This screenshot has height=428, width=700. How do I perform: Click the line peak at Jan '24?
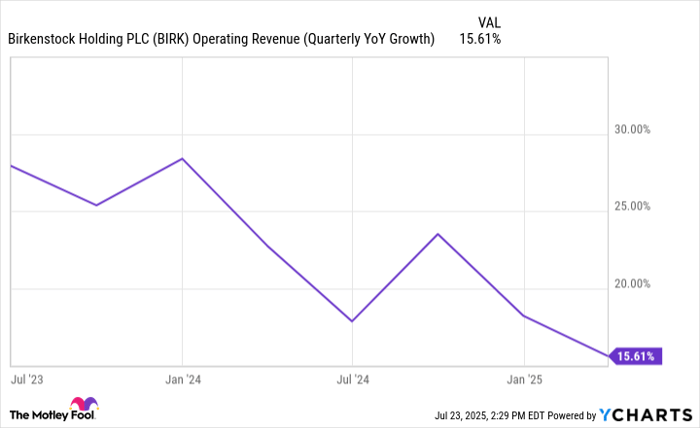[x=182, y=158]
